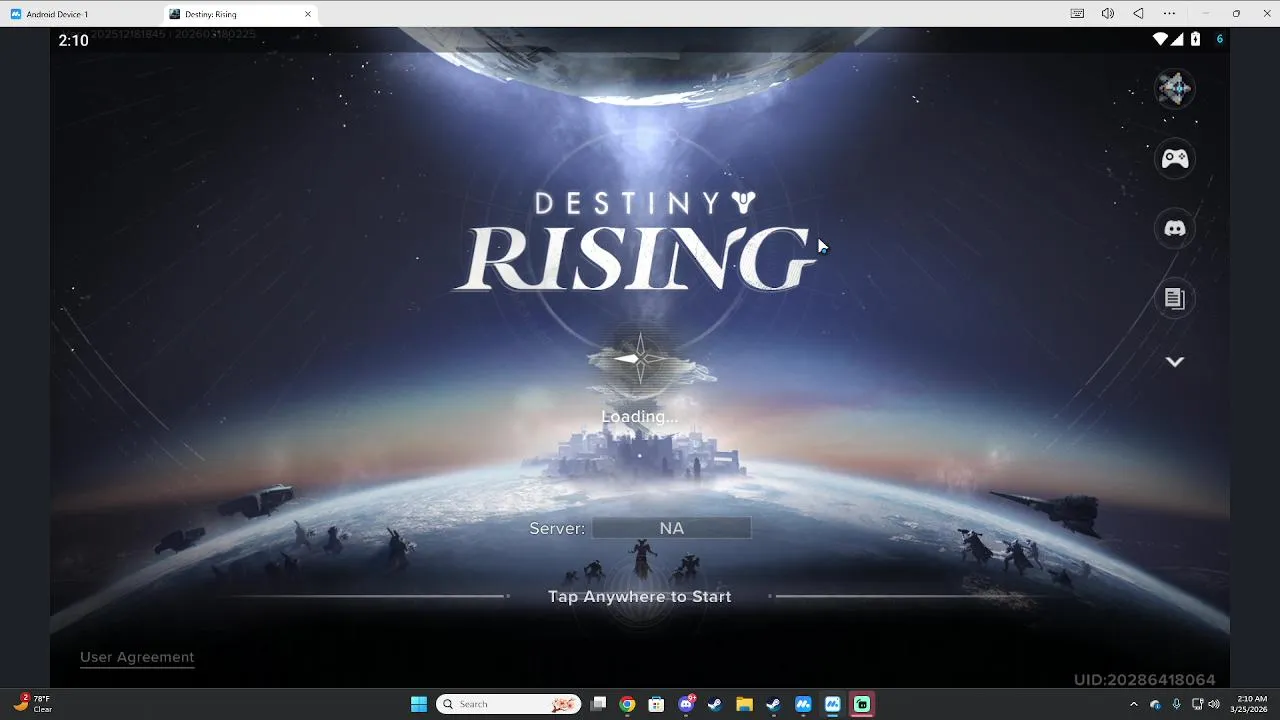Viewport: 1280px width, 720px height.
Task: Open the Windows Start menu
Action: click(419, 704)
